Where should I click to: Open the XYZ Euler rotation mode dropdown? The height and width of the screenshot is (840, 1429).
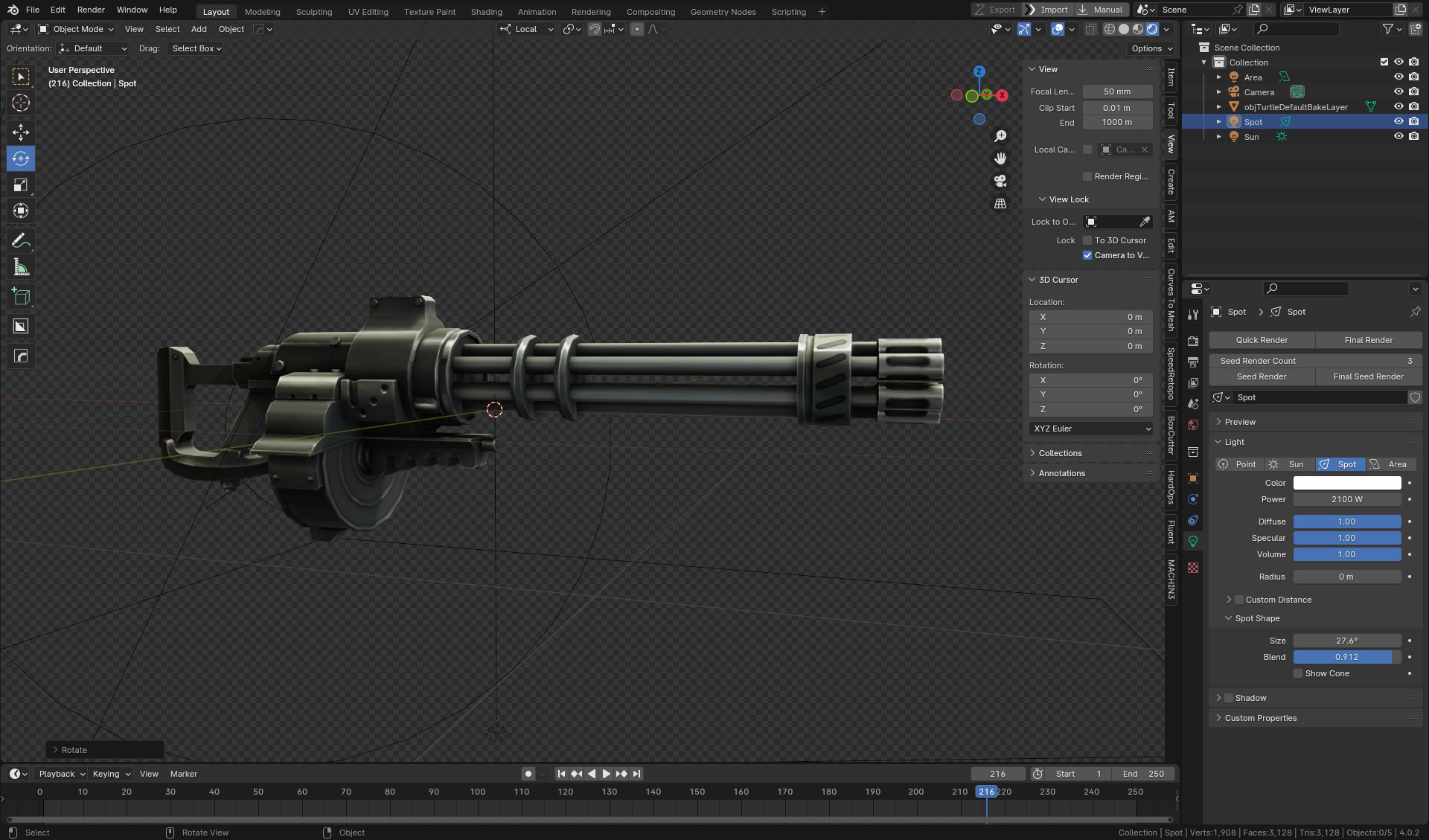tap(1091, 429)
